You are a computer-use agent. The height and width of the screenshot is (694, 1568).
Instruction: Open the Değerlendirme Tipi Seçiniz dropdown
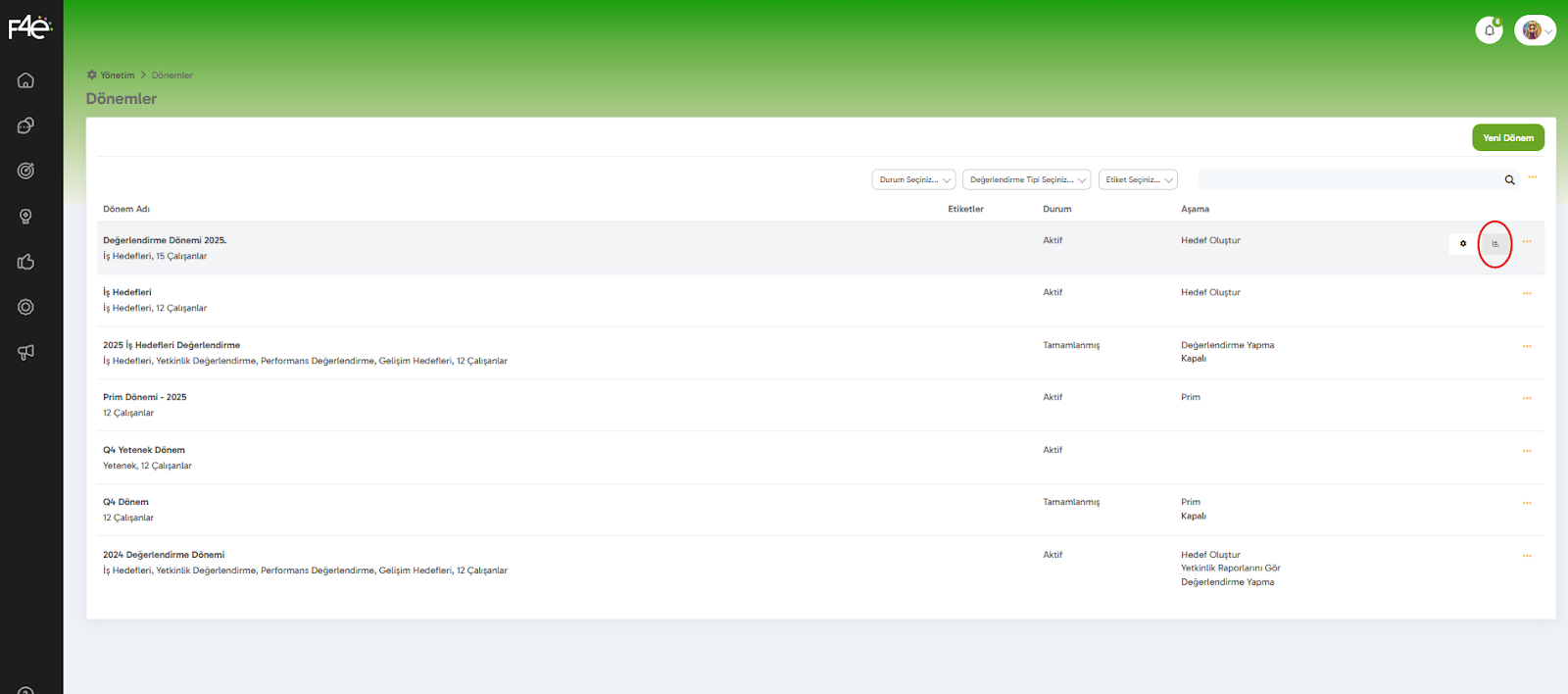pos(1026,180)
